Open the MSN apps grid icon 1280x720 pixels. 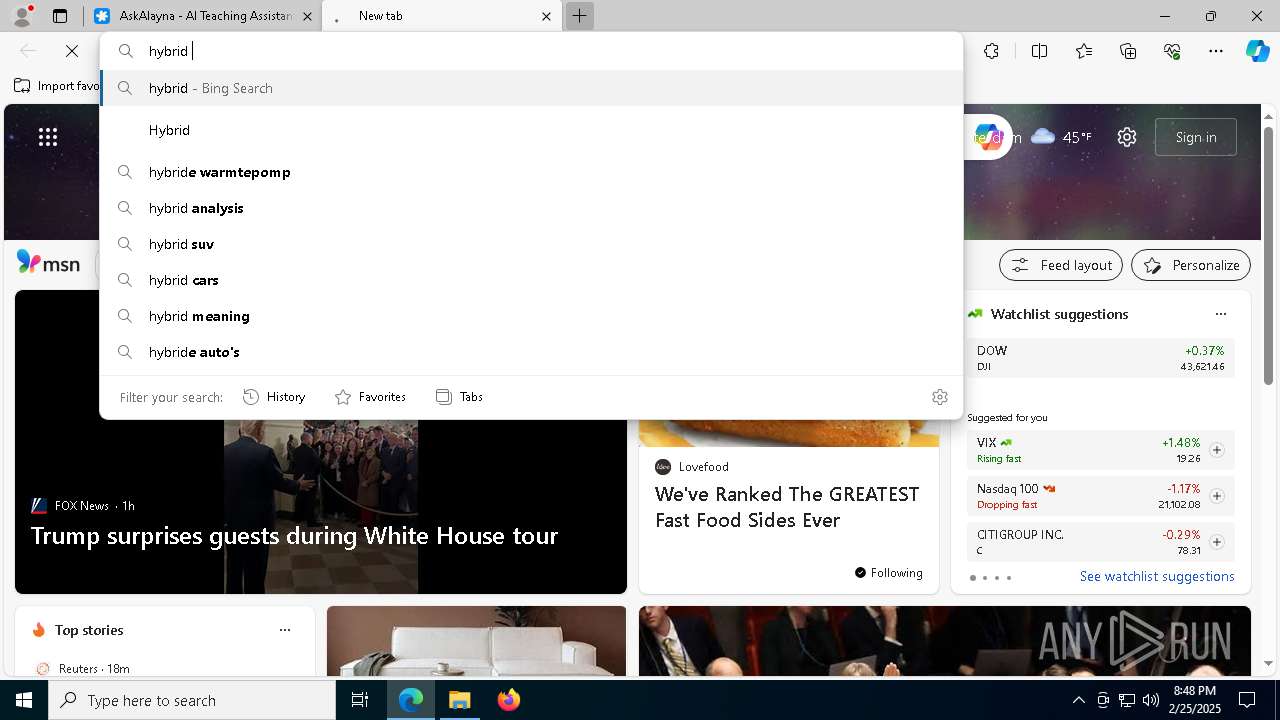tap(48, 137)
